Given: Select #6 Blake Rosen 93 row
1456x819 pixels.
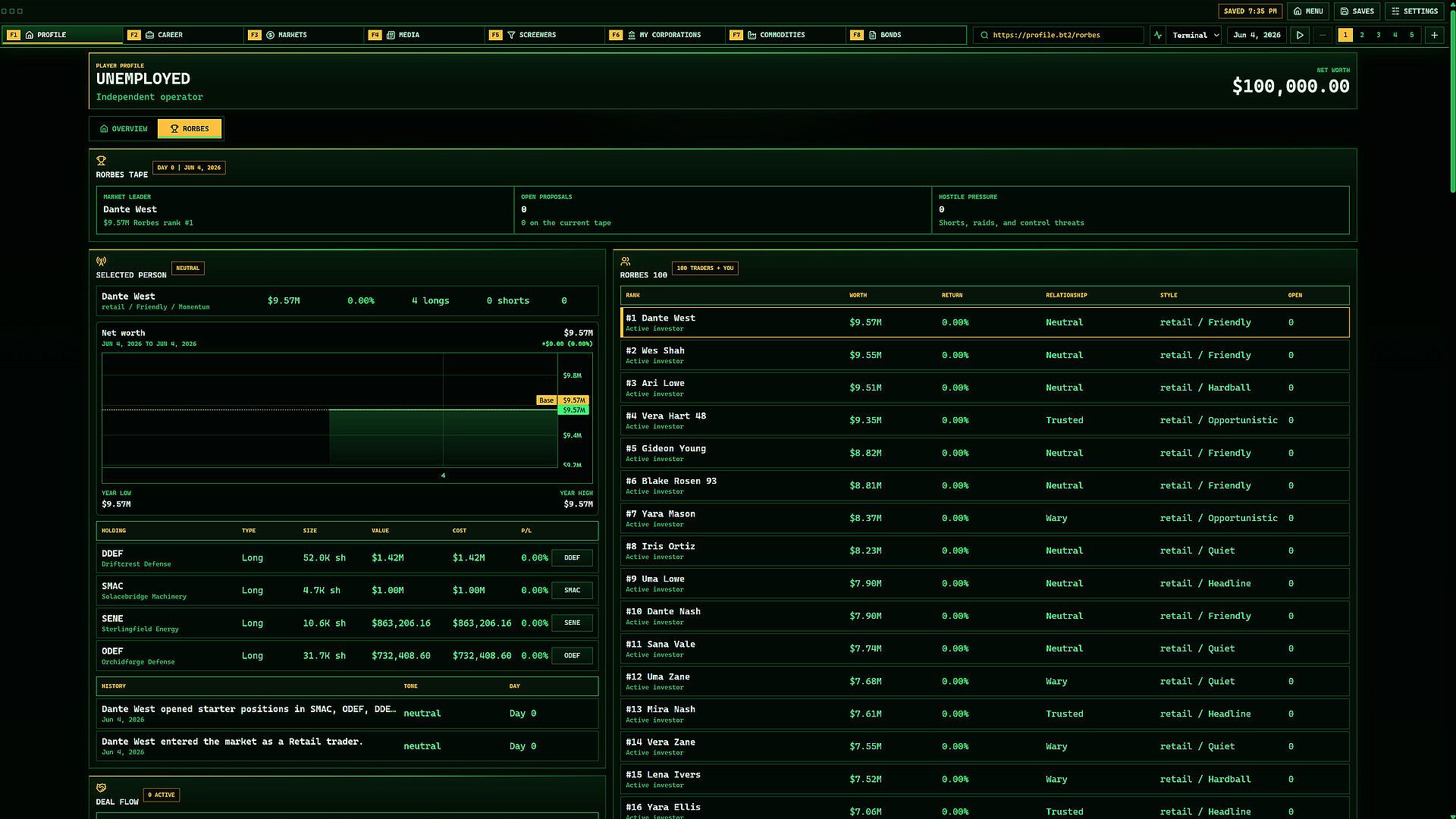Looking at the screenshot, I should click(985, 485).
